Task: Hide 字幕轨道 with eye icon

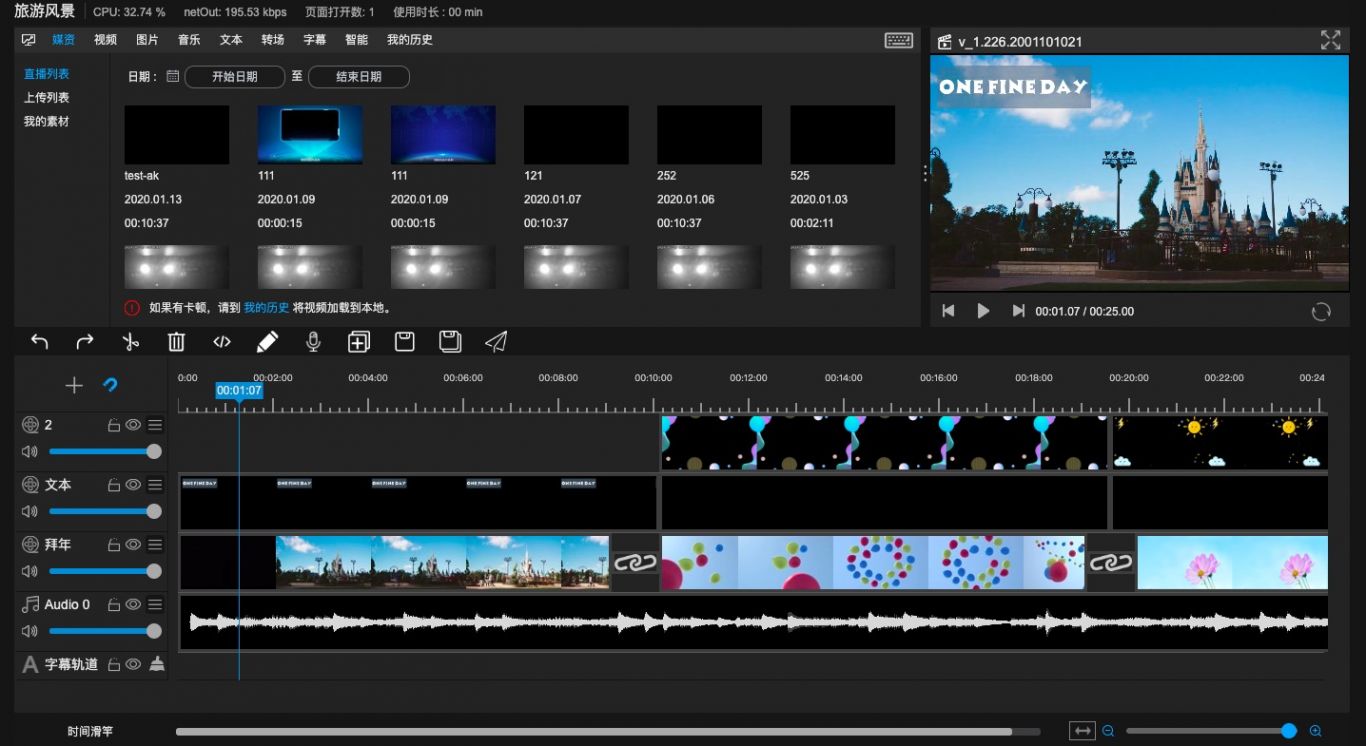Action: (x=133, y=665)
